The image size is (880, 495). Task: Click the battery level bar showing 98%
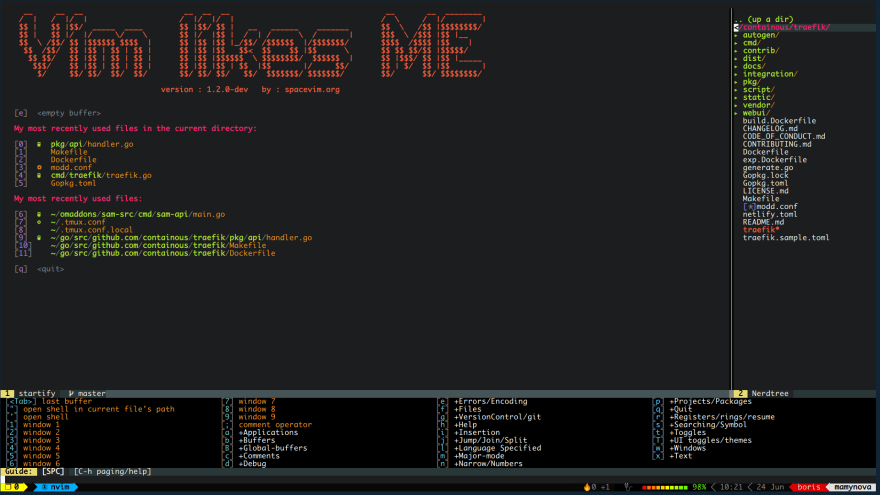click(665, 487)
